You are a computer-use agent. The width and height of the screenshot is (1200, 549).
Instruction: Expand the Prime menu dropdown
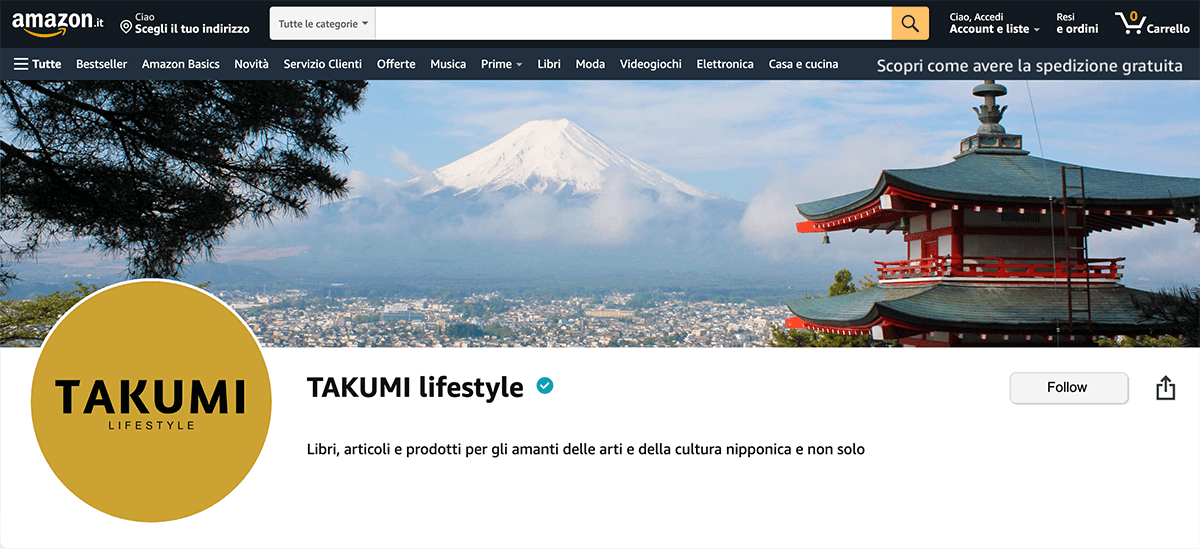click(x=501, y=64)
